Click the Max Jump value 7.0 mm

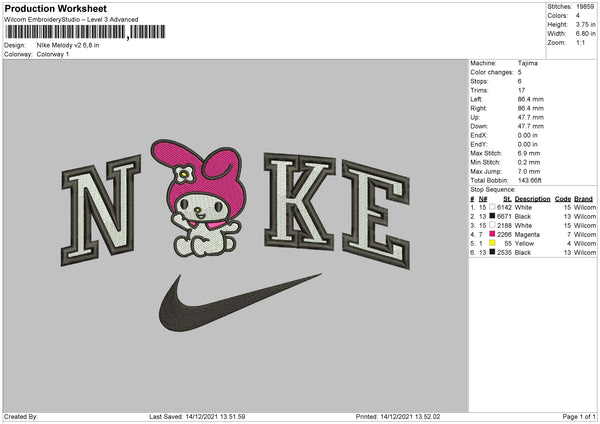(x=529, y=171)
